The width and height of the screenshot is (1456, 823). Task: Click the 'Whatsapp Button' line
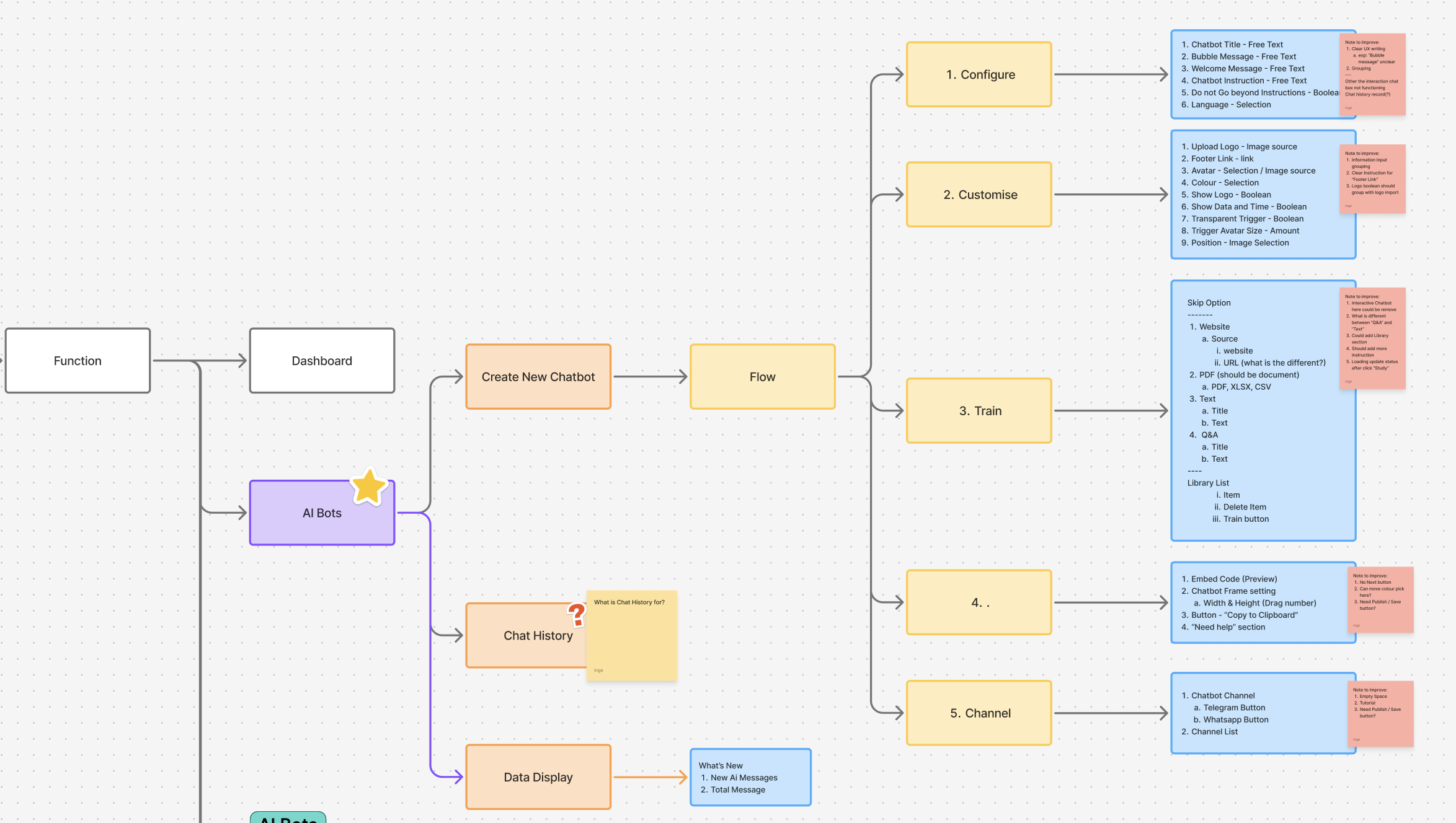1230,720
